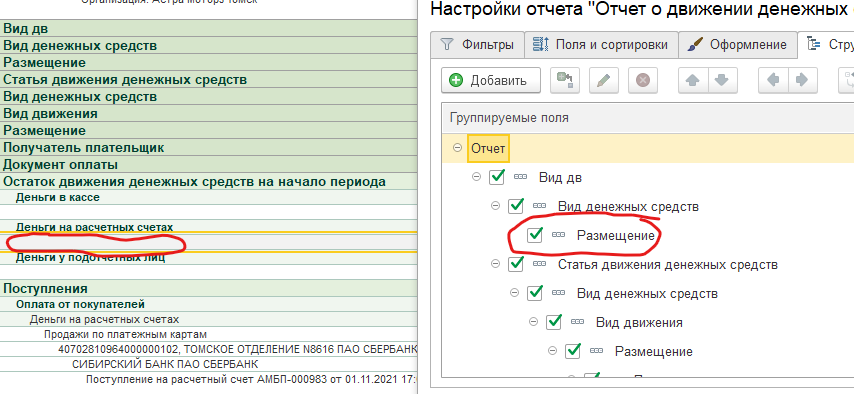This screenshot has width=854, height=394.
Task: Open the Фильтры tab
Action: (x=477, y=45)
